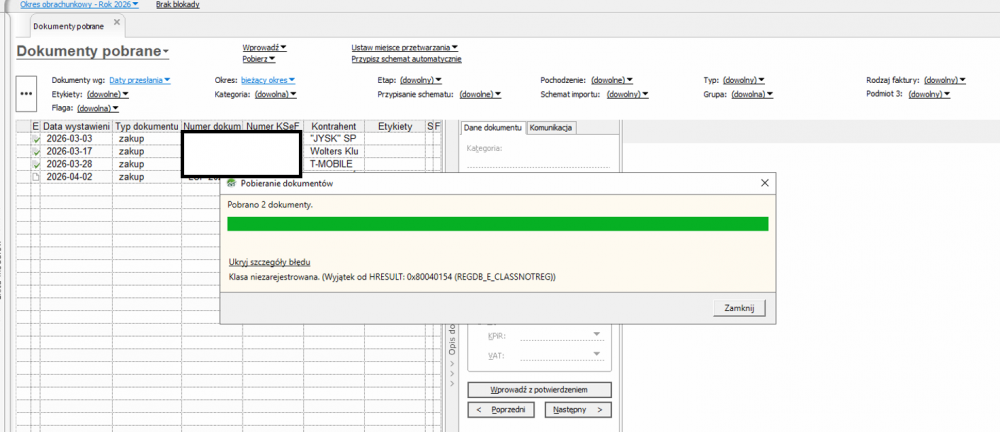Click the "JYSK" SP contractor cell
1000x432 pixels.
tap(334, 139)
